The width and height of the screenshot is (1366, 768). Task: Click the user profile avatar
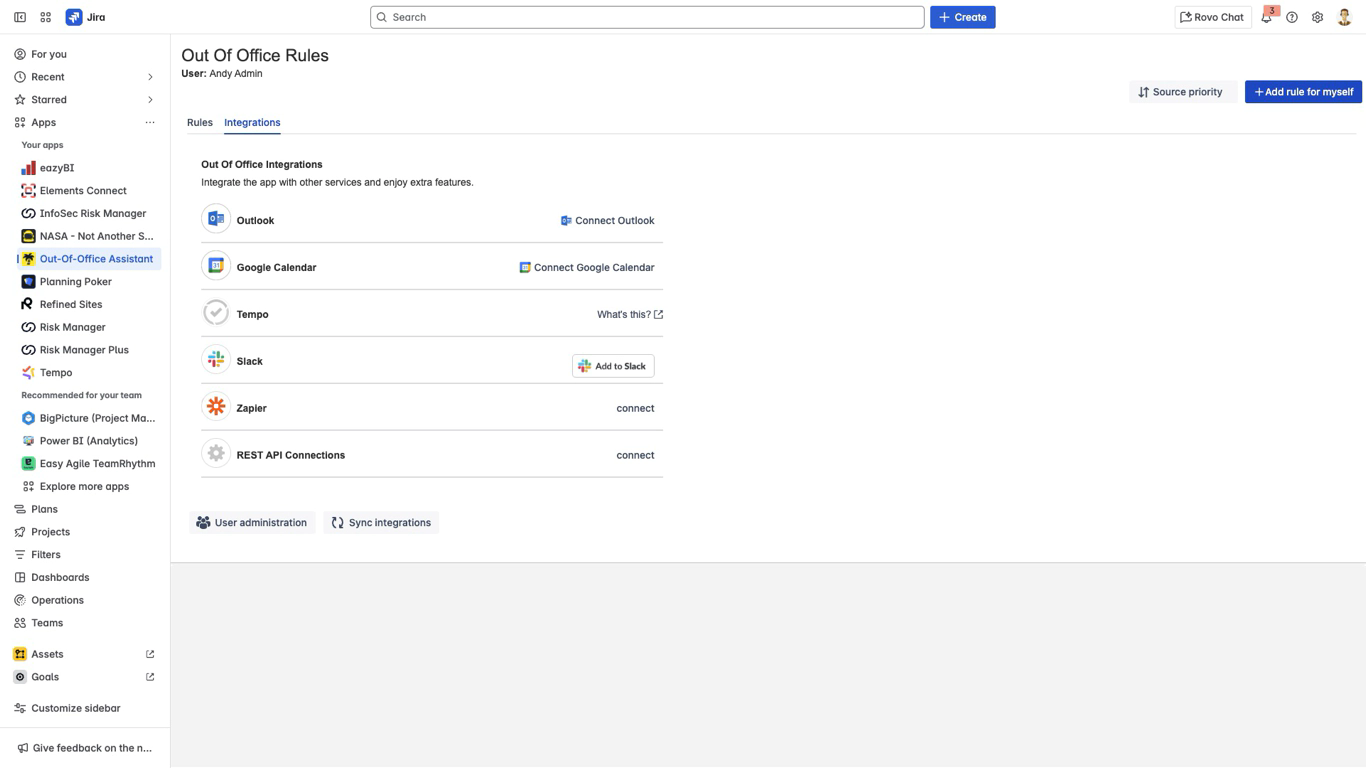1344,17
